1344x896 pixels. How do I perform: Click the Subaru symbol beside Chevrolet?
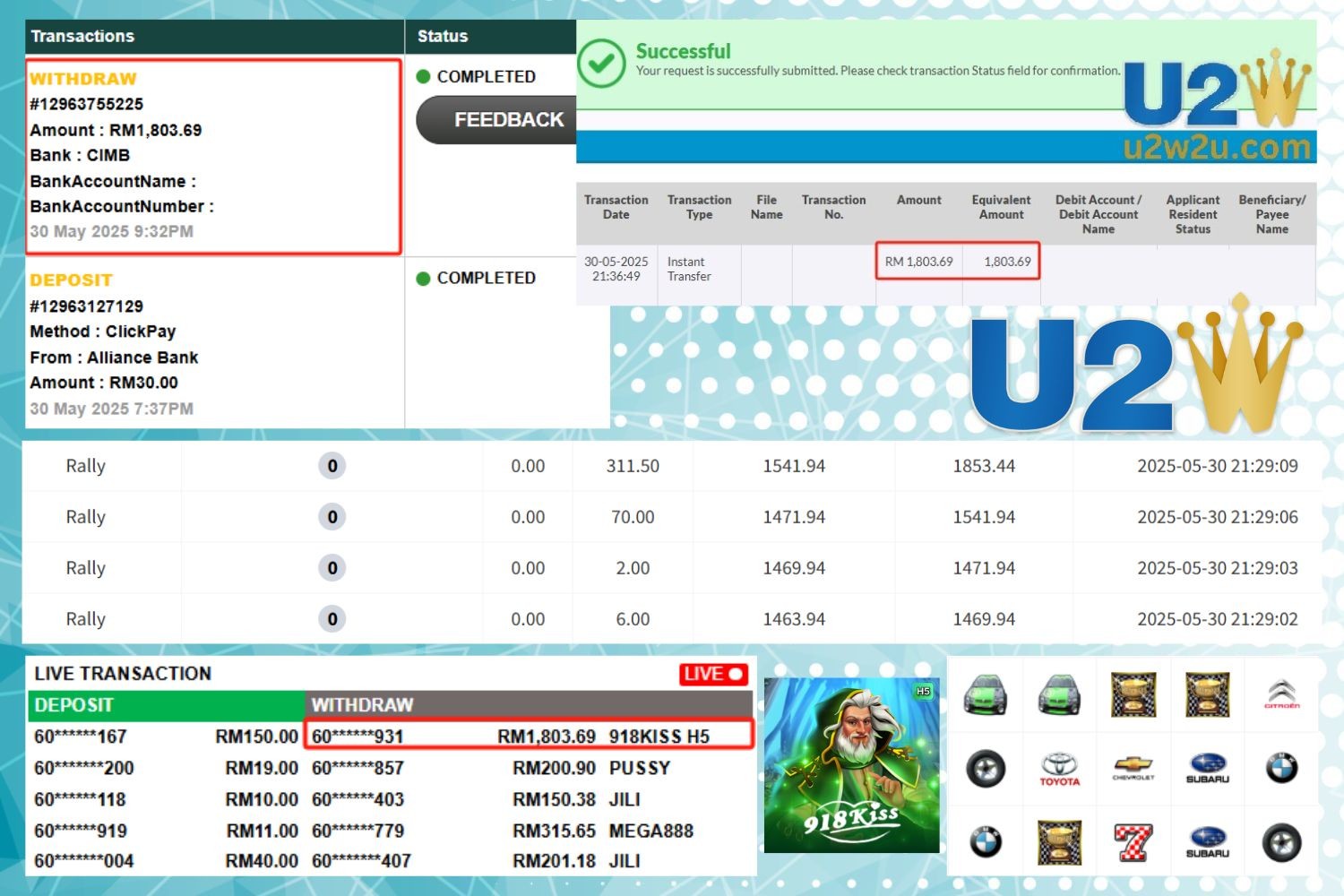point(1207,769)
